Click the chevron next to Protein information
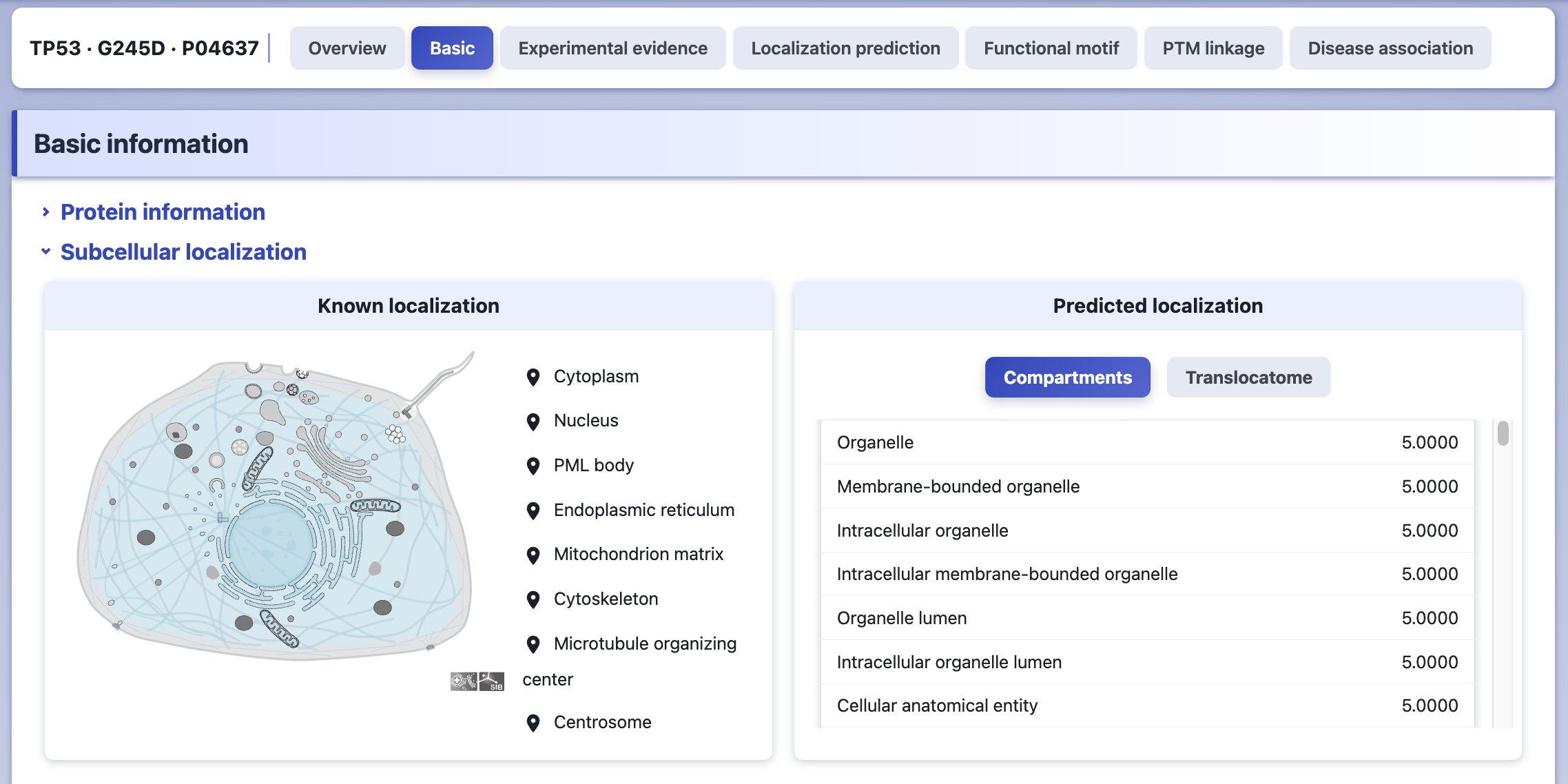The width and height of the screenshot is (1568, 784). (45, 212)
